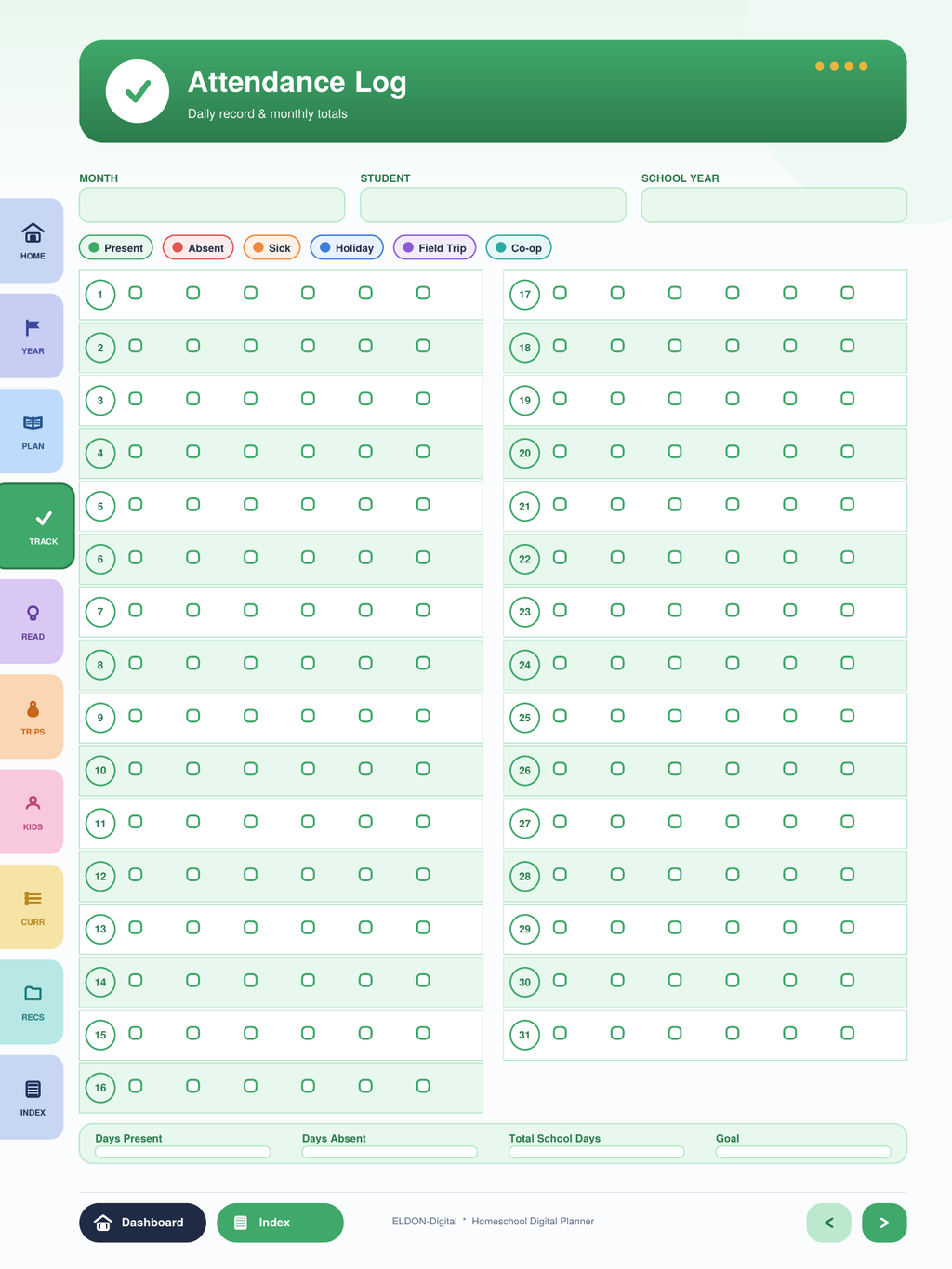Click the house icon in HOME tab
The image size is (952, 1269).
point(33,232)
